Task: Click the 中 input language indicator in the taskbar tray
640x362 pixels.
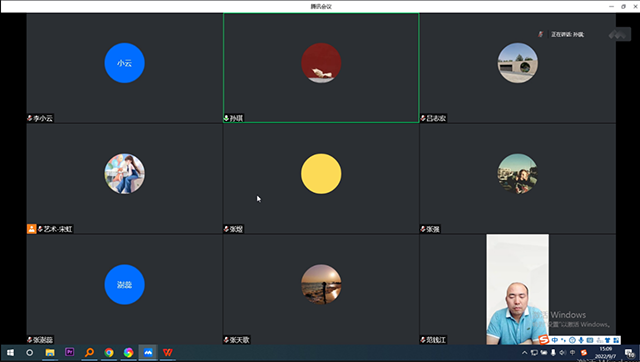Action: [573, 353]
